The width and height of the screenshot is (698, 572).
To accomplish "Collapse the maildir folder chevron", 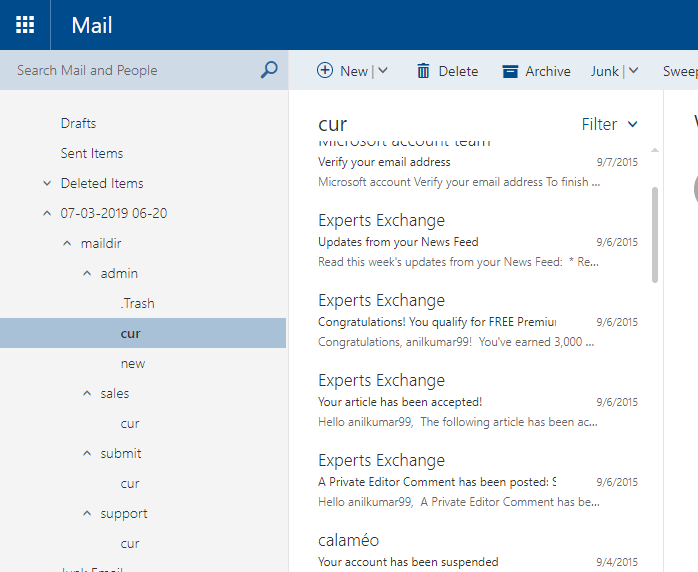I will 67,243.
